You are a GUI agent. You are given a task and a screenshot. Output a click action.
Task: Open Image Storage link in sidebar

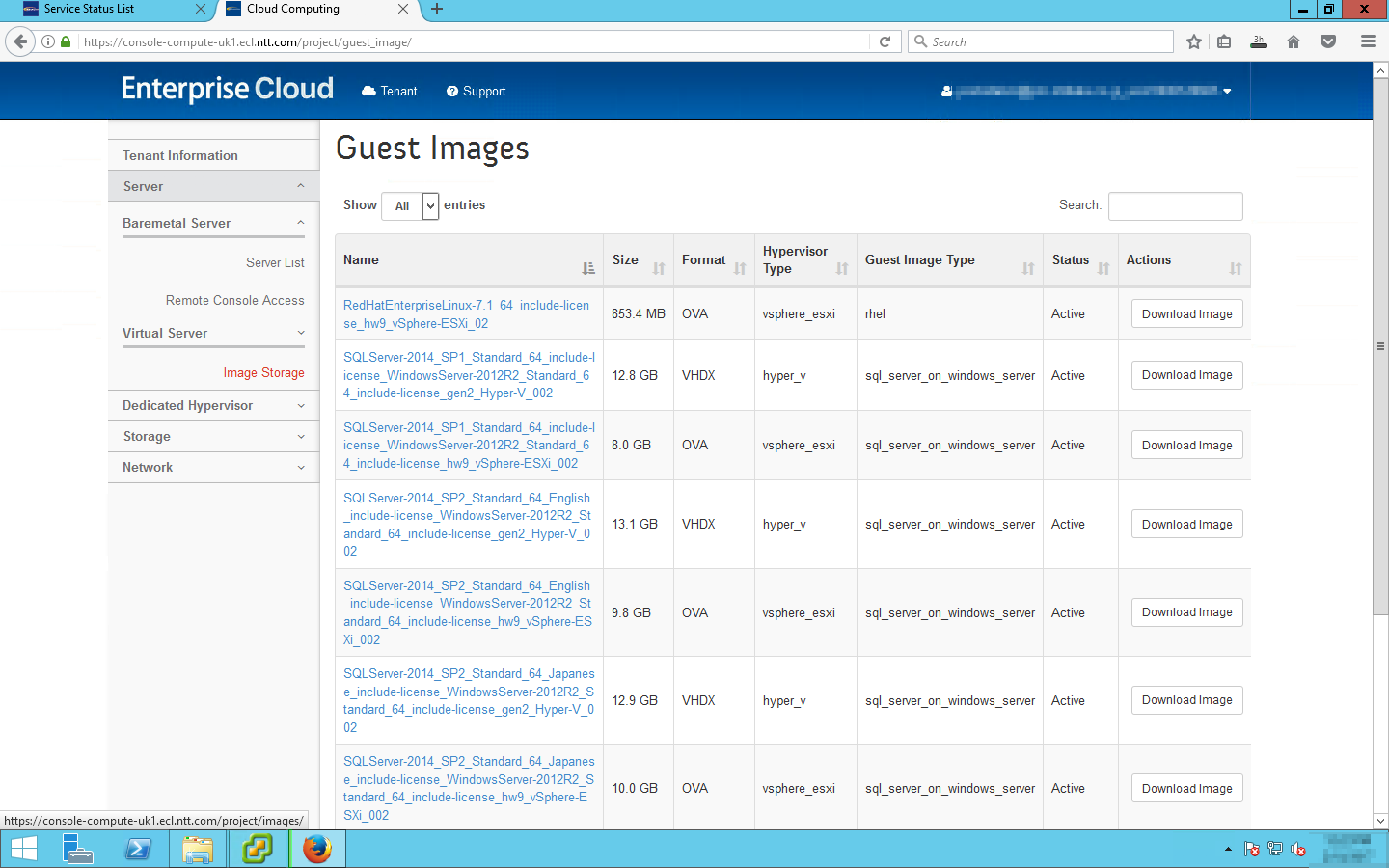[263, 373]
